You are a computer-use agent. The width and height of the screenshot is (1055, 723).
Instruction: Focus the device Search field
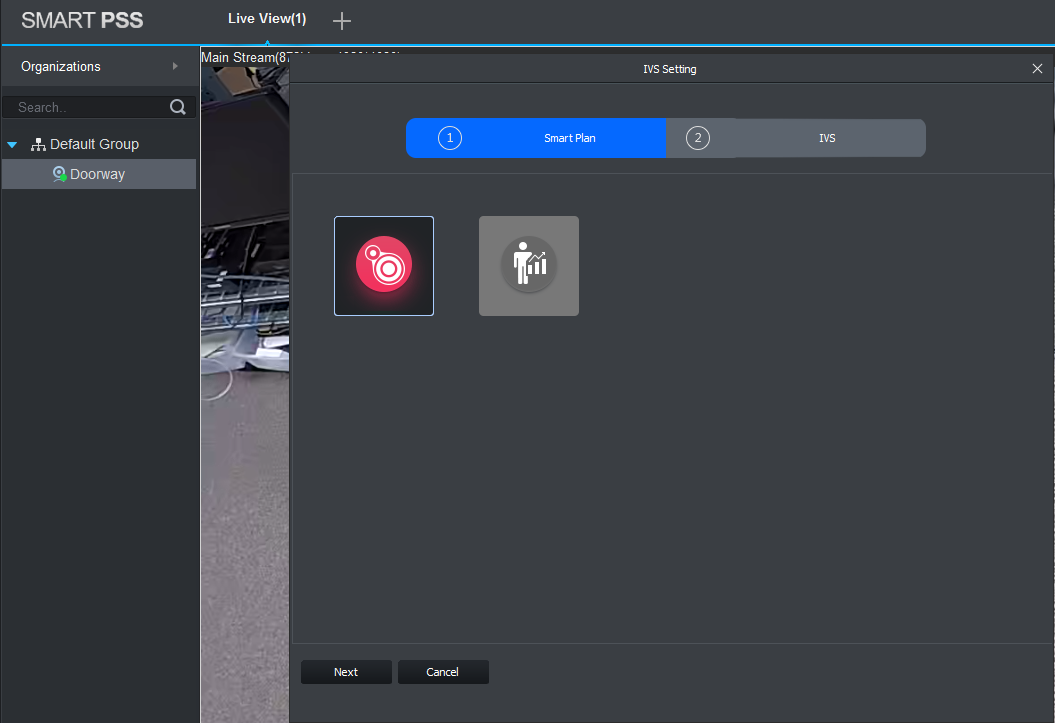tap(90, 108)
